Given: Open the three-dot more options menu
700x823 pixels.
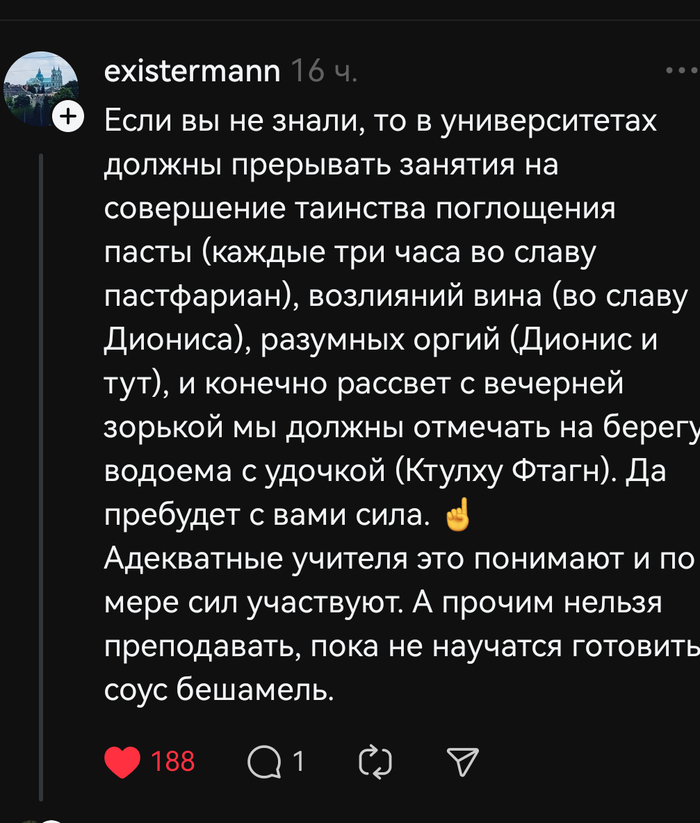Looking at the screenshot, I should click(x=680, y=71).
